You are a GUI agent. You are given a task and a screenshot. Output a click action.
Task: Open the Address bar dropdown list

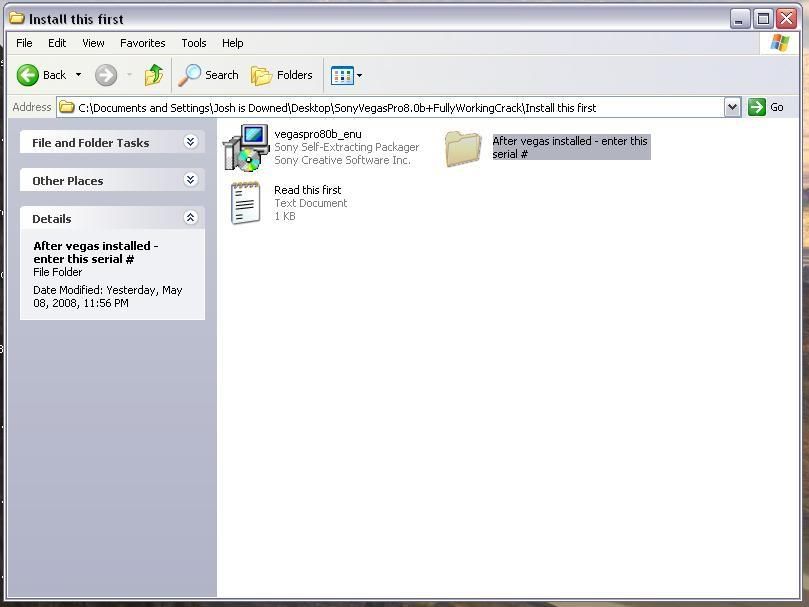pos(732,107)
